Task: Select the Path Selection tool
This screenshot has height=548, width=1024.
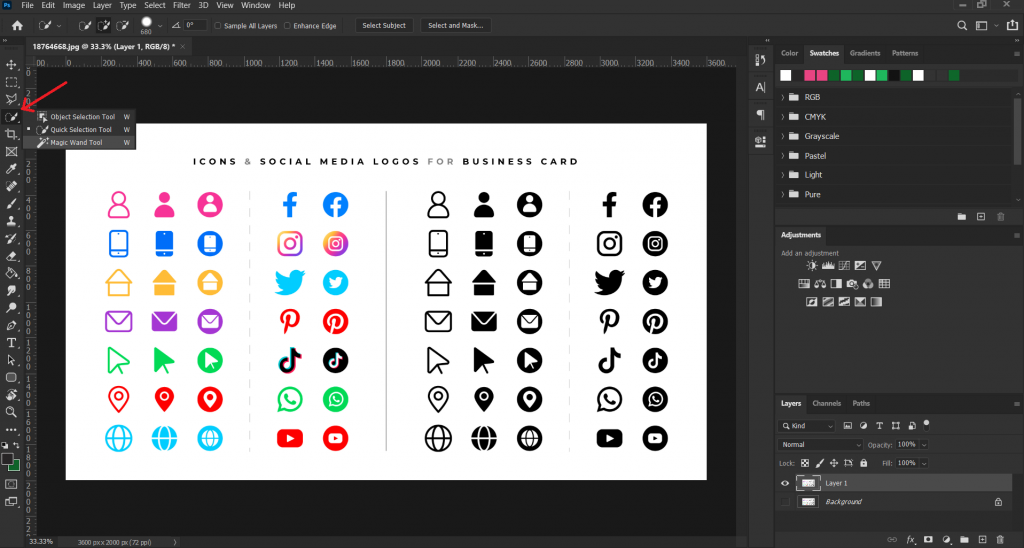Action: 11,360
